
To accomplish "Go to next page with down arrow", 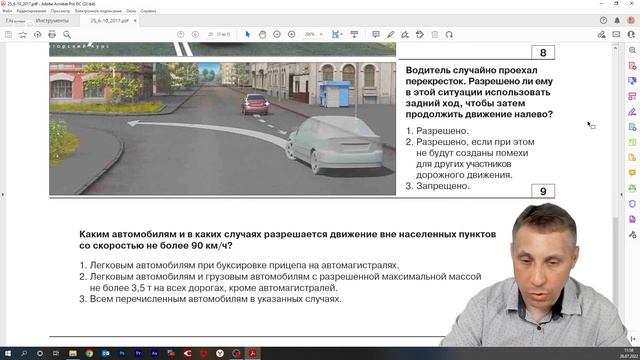I will 195,35.
